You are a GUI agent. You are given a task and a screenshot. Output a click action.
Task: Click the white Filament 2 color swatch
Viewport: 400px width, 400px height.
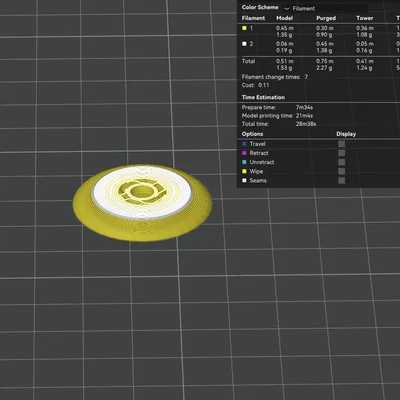pyautogui.click(x=244, y=44)
